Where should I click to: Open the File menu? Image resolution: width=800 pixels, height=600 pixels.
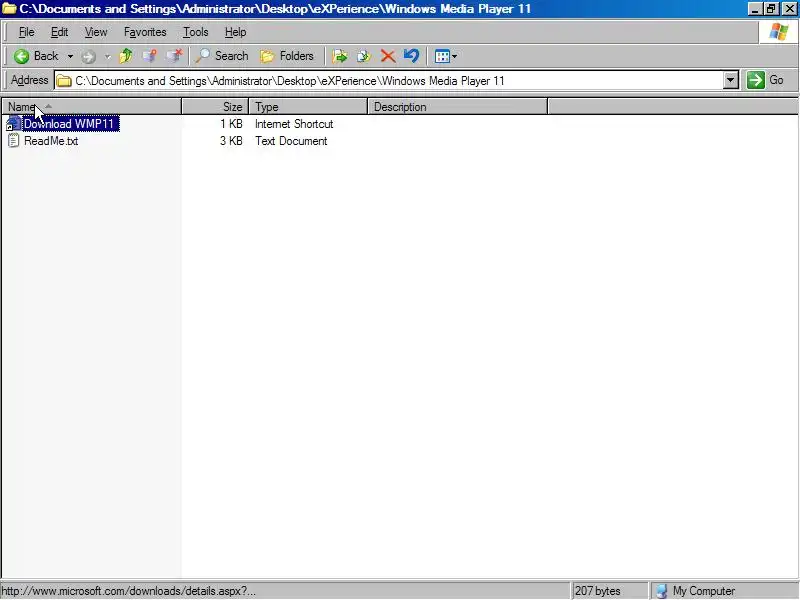point(27,32)
